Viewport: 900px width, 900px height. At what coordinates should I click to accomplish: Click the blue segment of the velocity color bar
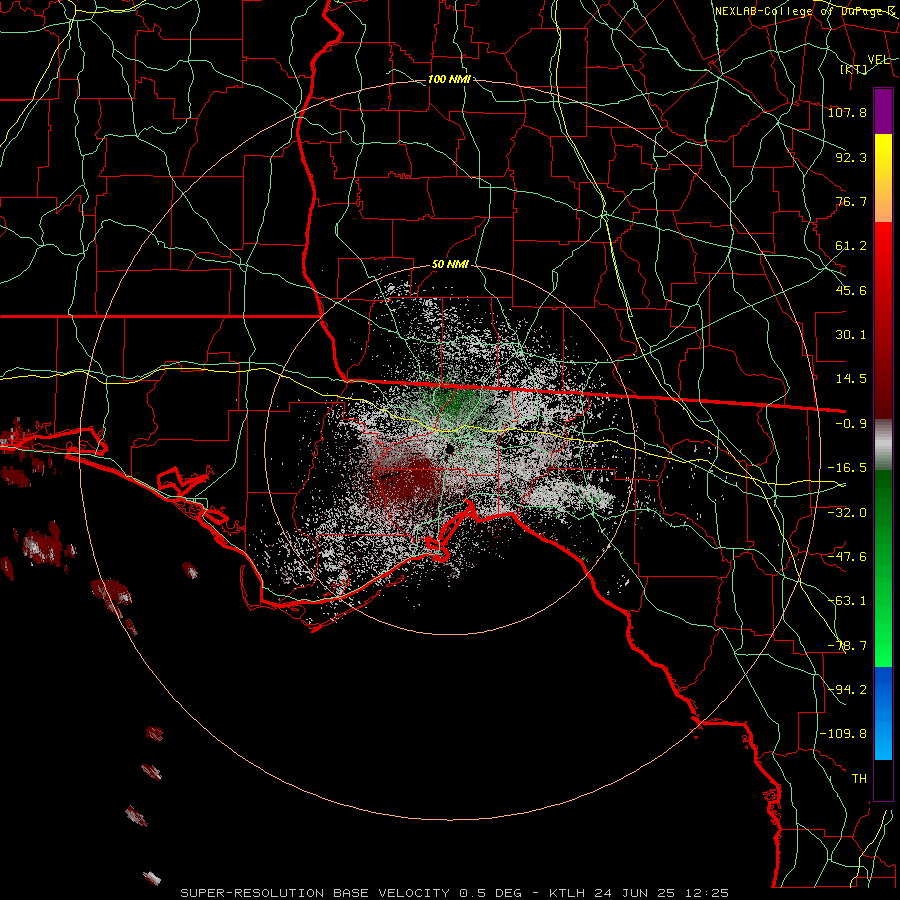click(x=883, y=713)
